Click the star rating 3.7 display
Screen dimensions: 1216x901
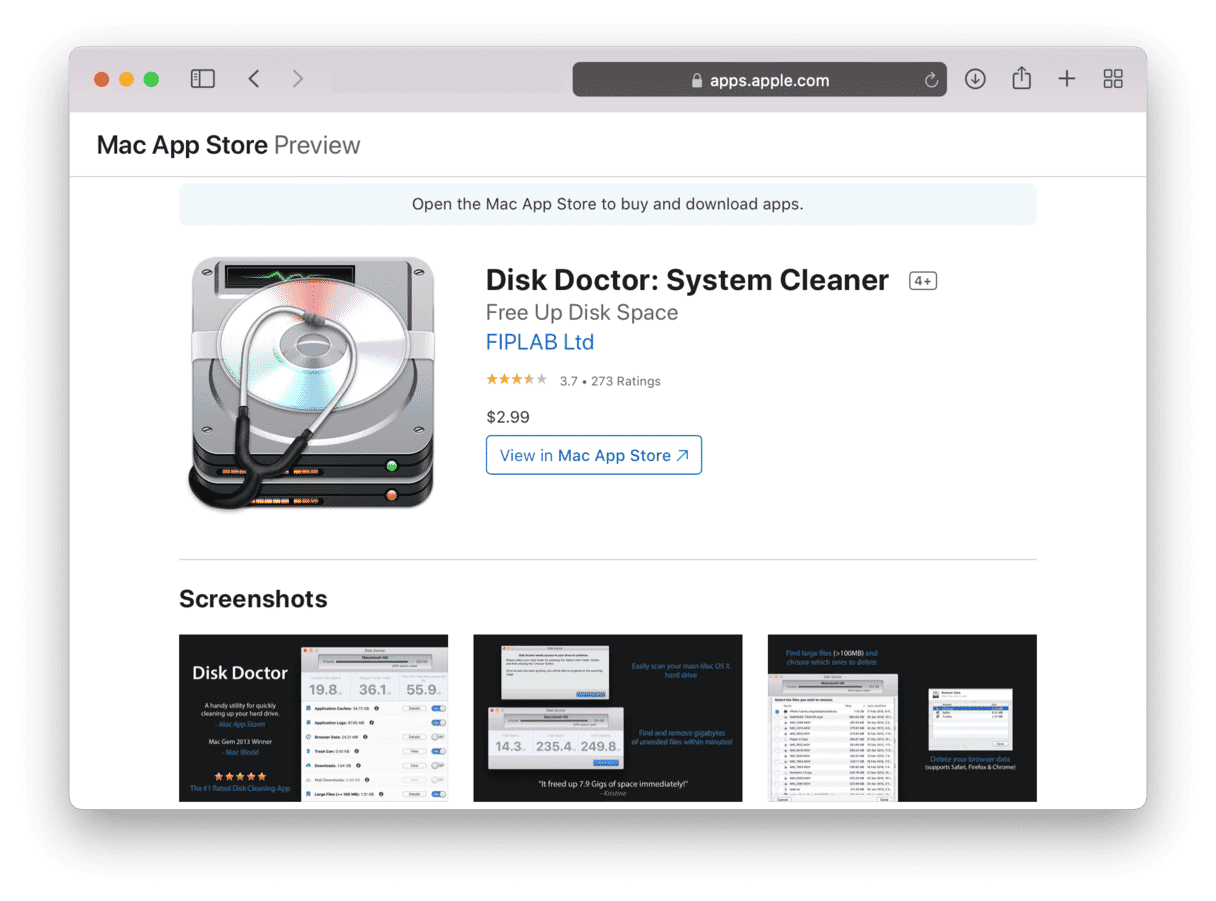click(516, 380)
